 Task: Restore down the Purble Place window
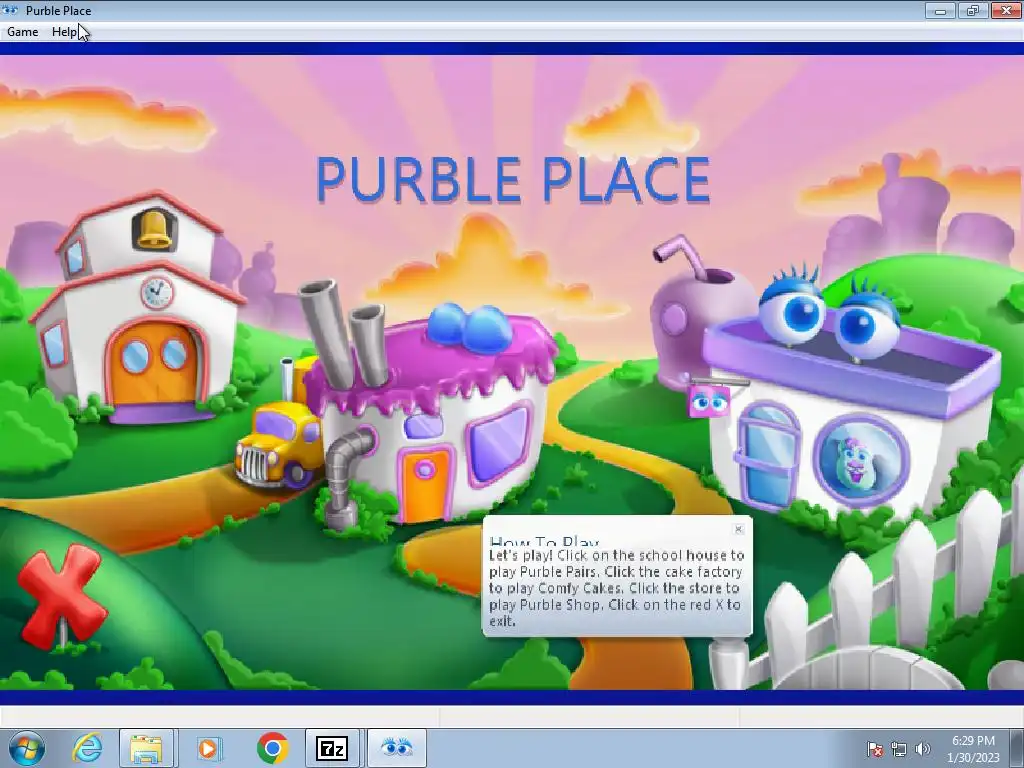point(972,10)
